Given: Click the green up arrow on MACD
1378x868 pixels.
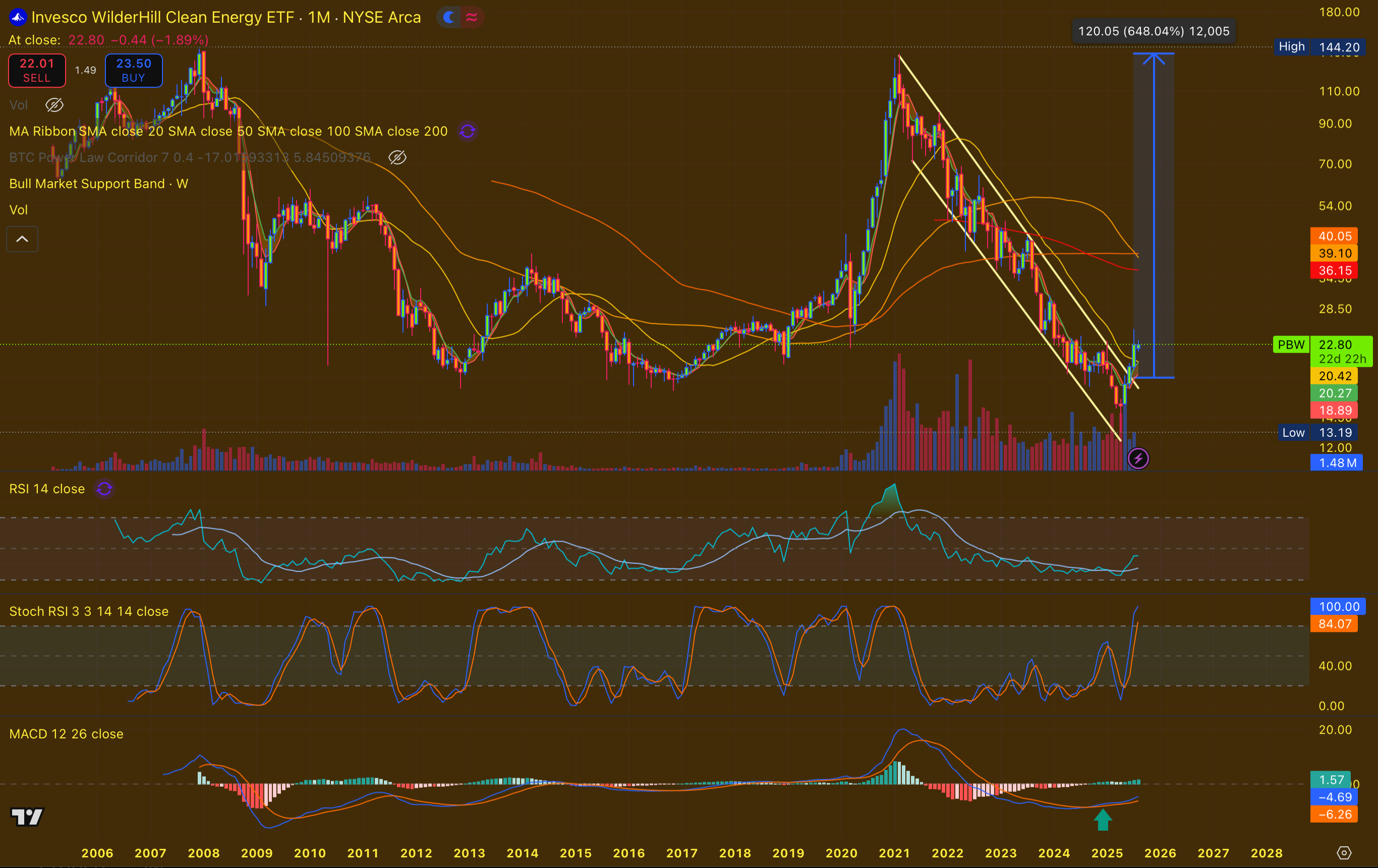Looking at the screenshot, I should click(x=1103, y=820).
